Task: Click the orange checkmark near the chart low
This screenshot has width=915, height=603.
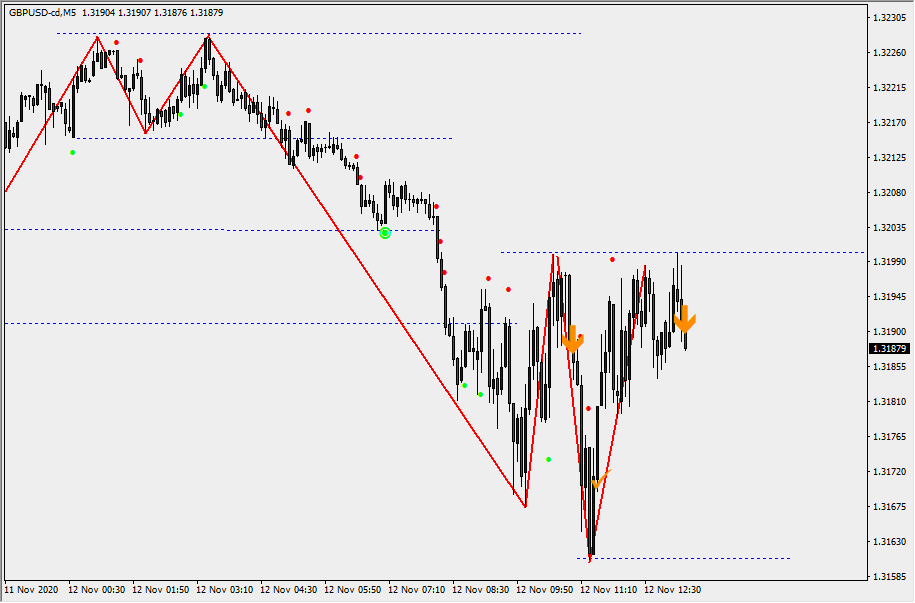Action: [599, 481]
